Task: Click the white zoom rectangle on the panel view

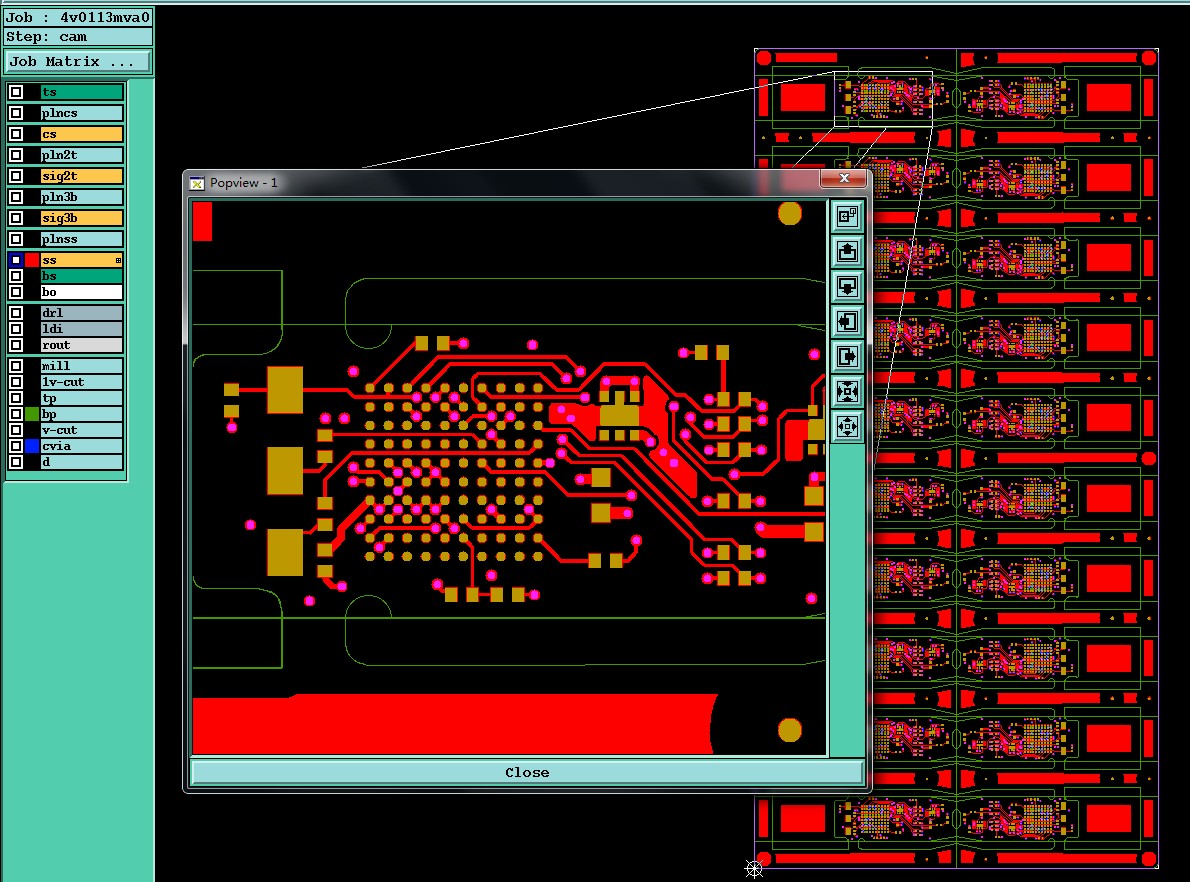Action: 883,99
